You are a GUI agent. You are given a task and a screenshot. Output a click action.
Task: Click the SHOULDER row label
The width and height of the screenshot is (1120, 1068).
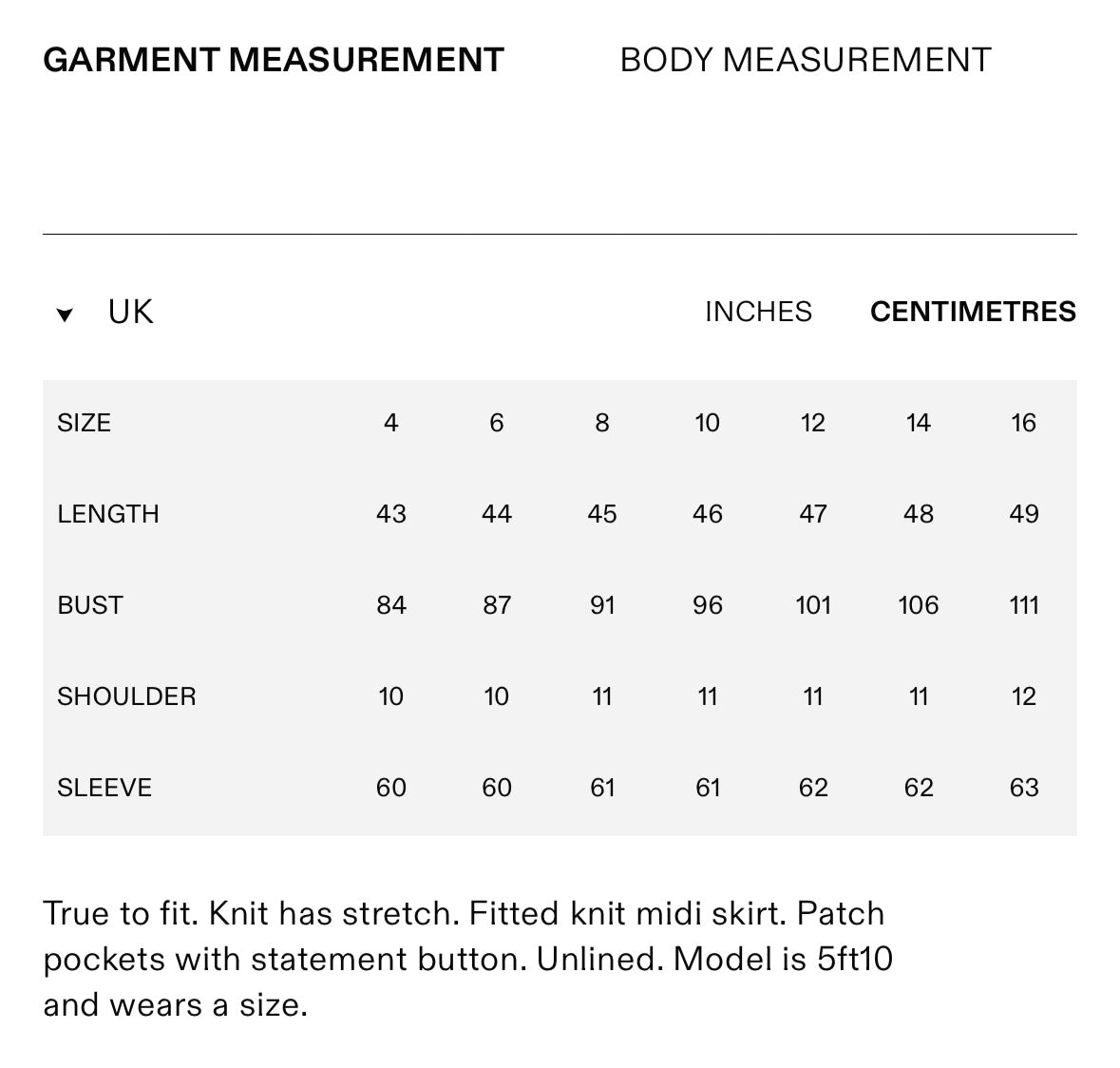(x=126, y=696)
